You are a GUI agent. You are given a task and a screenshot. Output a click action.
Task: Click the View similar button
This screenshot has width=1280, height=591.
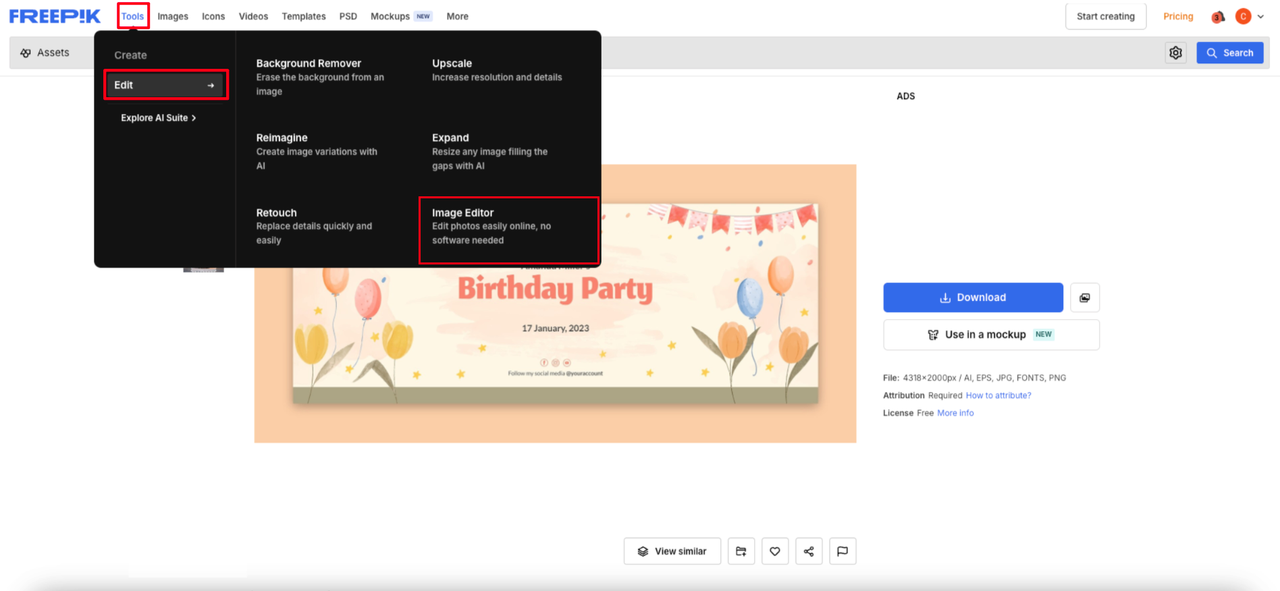pos(672,551)
